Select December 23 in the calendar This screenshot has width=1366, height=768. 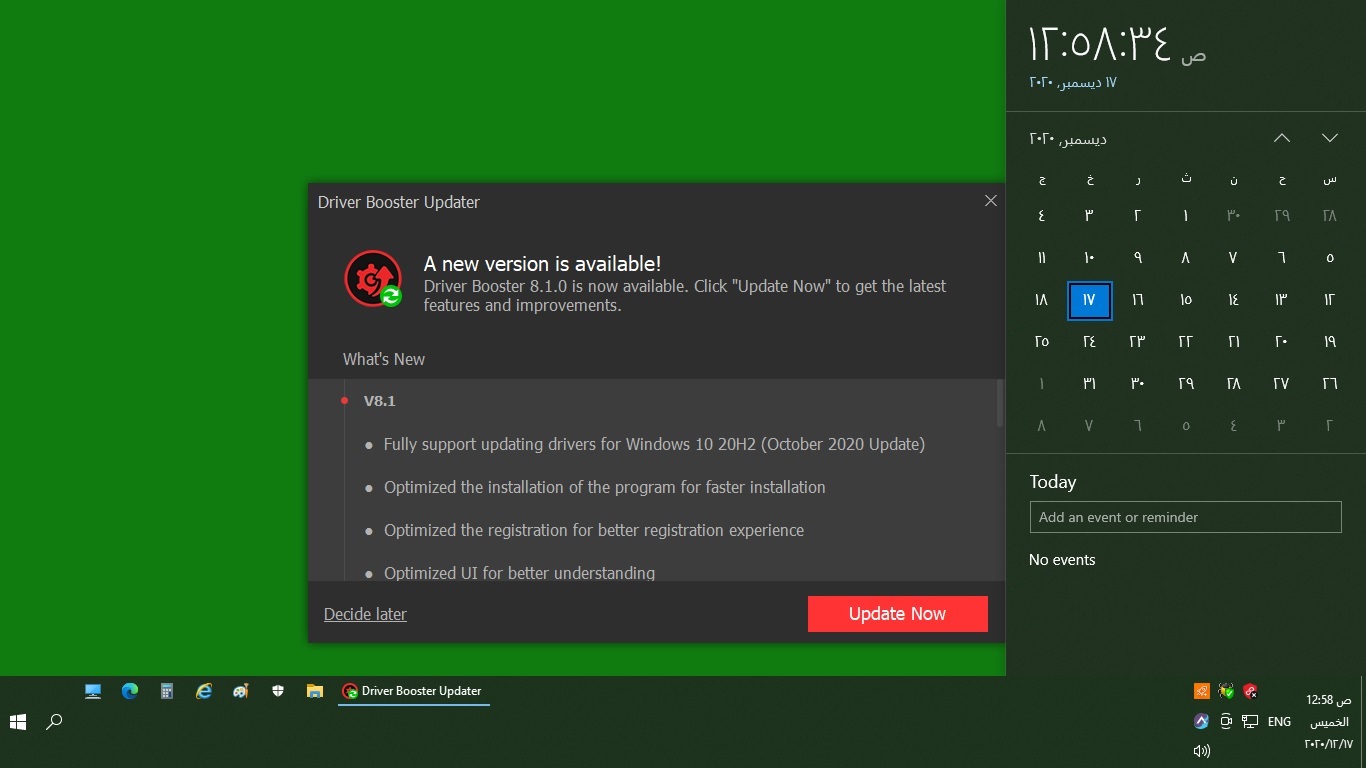tap(1138, 342)
